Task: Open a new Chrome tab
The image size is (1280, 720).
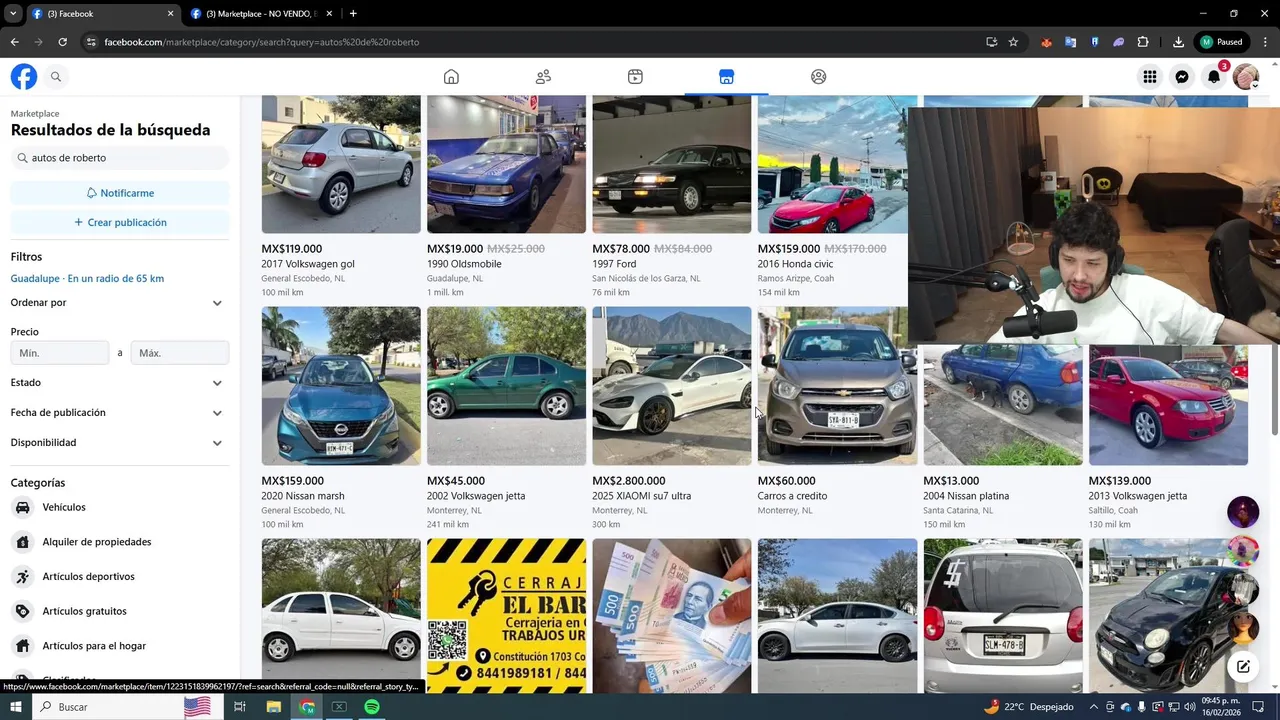Action: pos(353,14)
